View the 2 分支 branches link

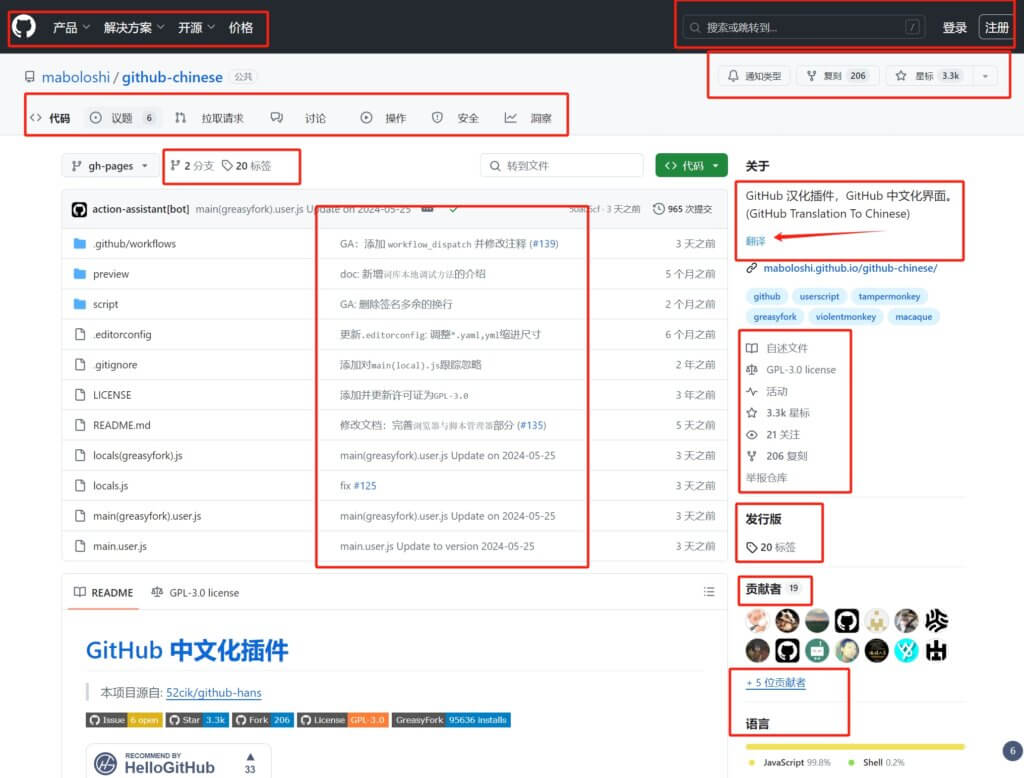coord(192,165)
